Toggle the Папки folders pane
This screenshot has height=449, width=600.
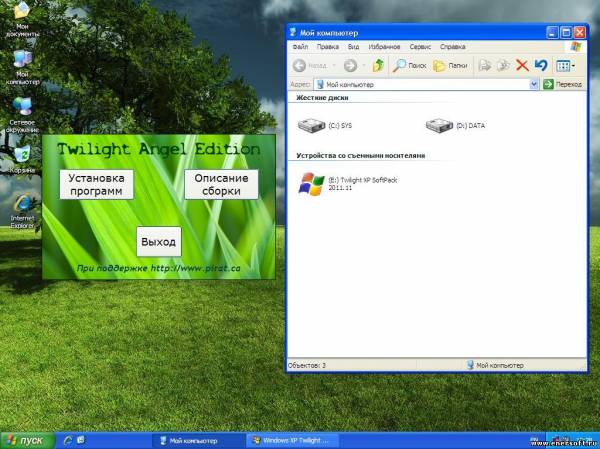(450, 66)
